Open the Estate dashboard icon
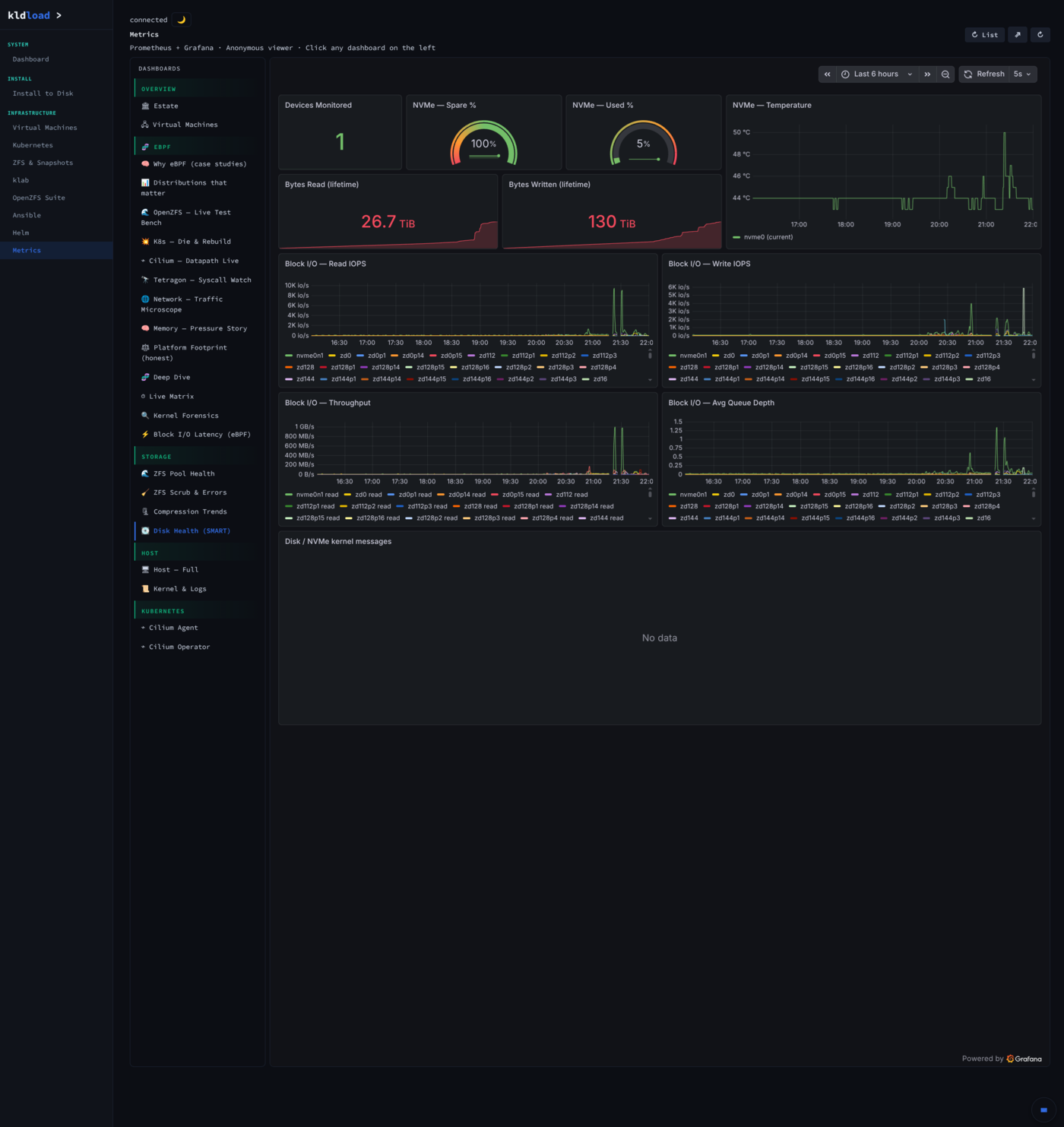Image resolution: width=1064 pixels, height=1127 pixels. [x=145, y=106]
